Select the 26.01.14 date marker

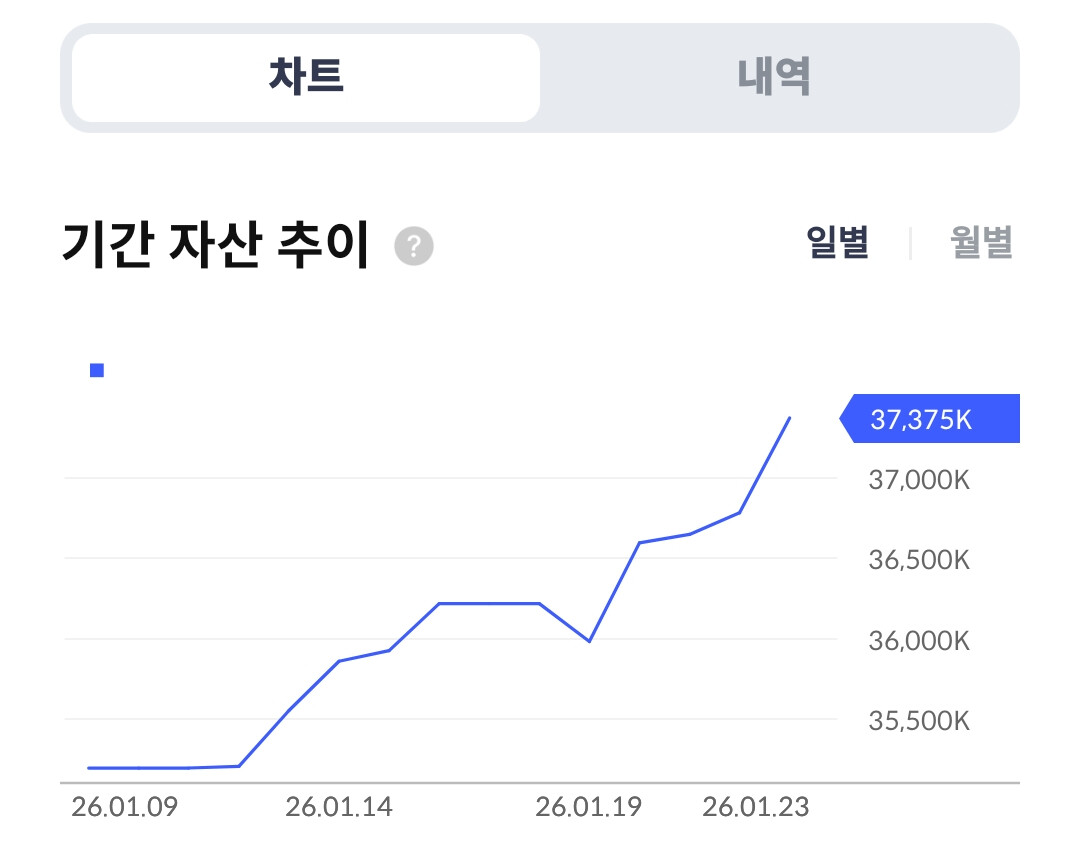(x=339, y=807)
